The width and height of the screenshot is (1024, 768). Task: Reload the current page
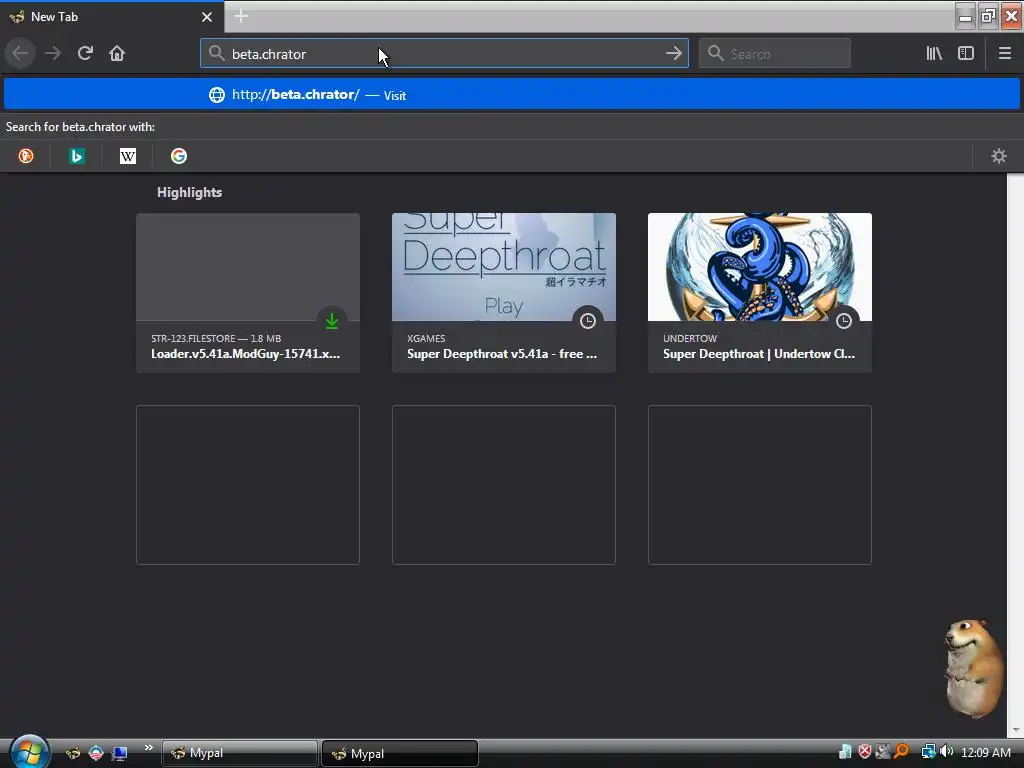coord(85,54)
